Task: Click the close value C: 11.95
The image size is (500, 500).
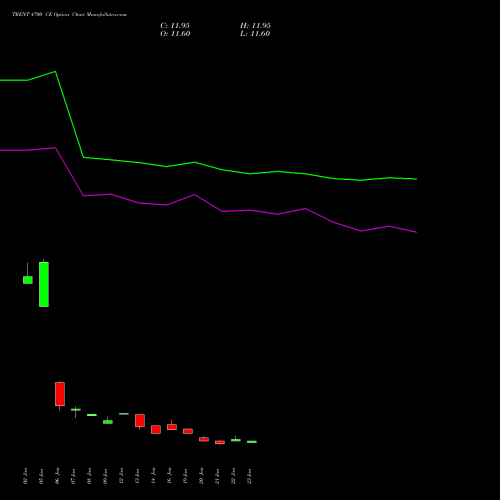Action: pyautogui.click(x=175, y=26)
